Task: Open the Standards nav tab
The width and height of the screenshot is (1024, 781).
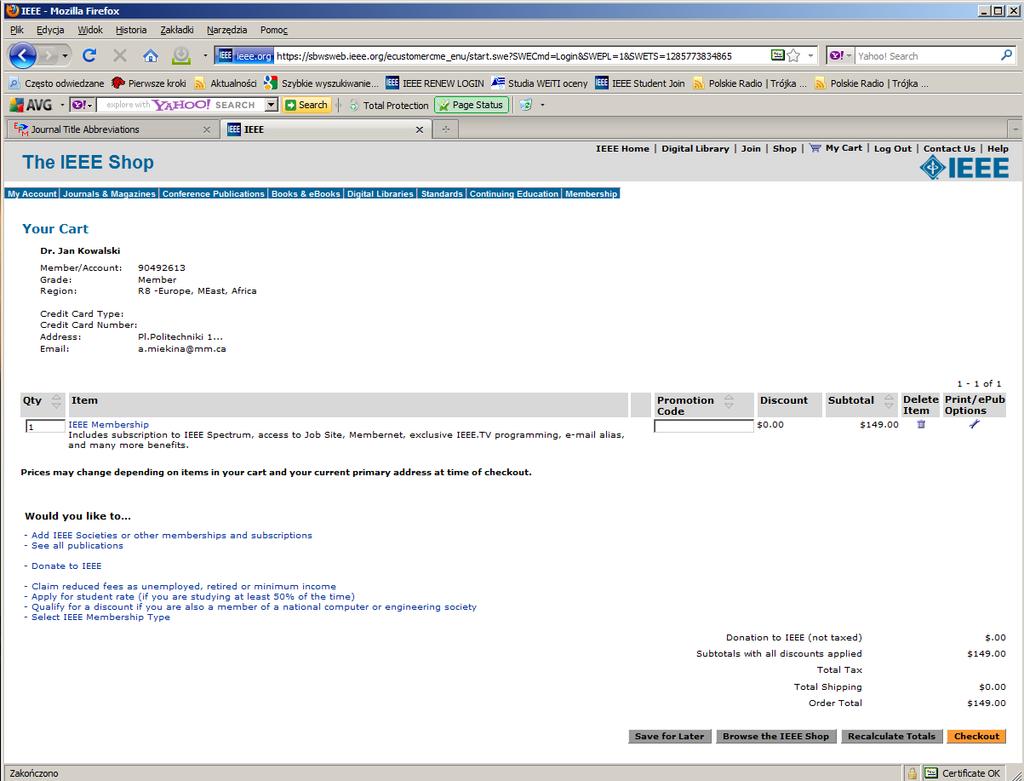Action: tap(441, 193)
